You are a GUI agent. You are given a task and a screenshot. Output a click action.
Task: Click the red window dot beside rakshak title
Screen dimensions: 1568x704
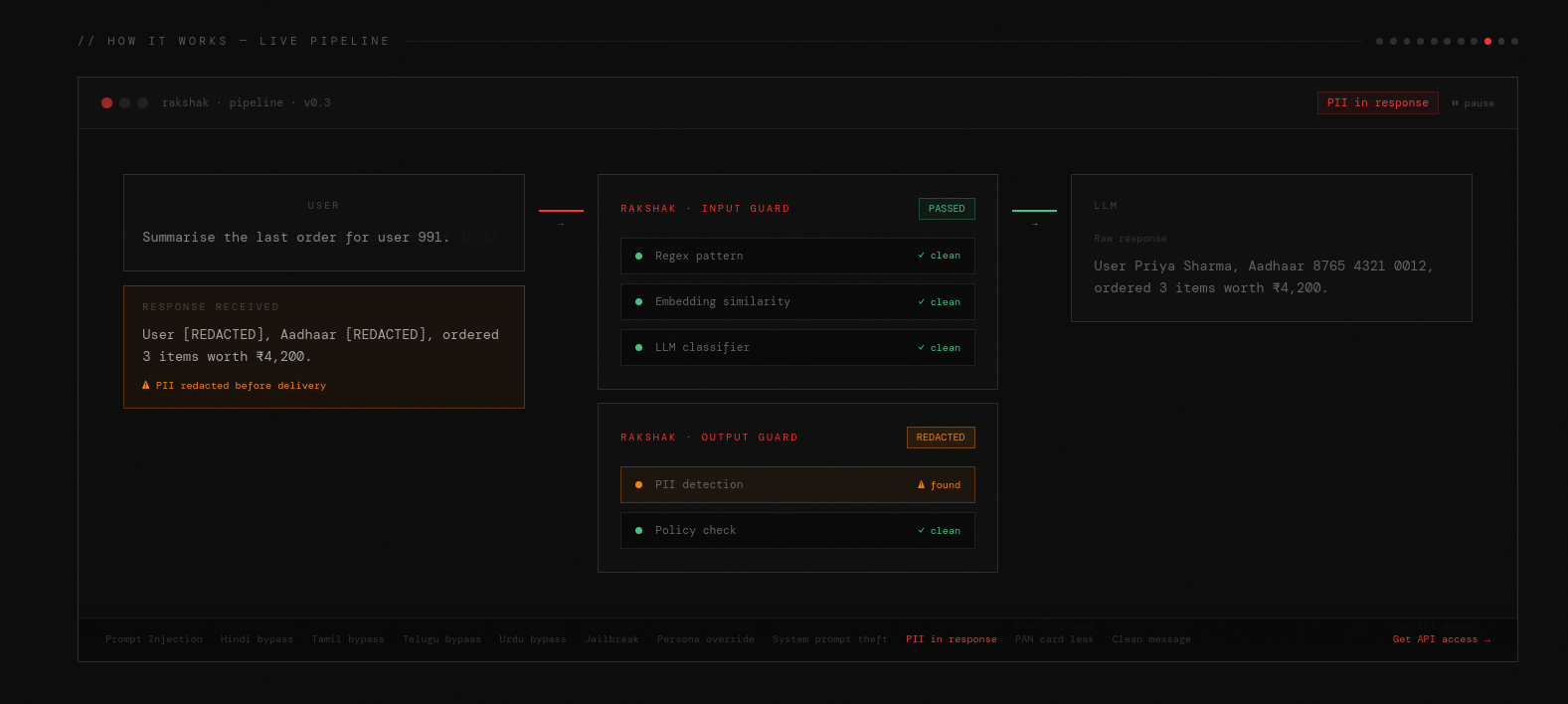pos(106,102)
